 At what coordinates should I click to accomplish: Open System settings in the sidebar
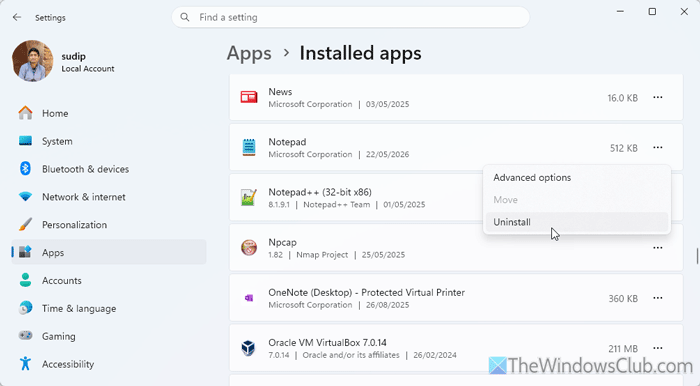(109, 141)
